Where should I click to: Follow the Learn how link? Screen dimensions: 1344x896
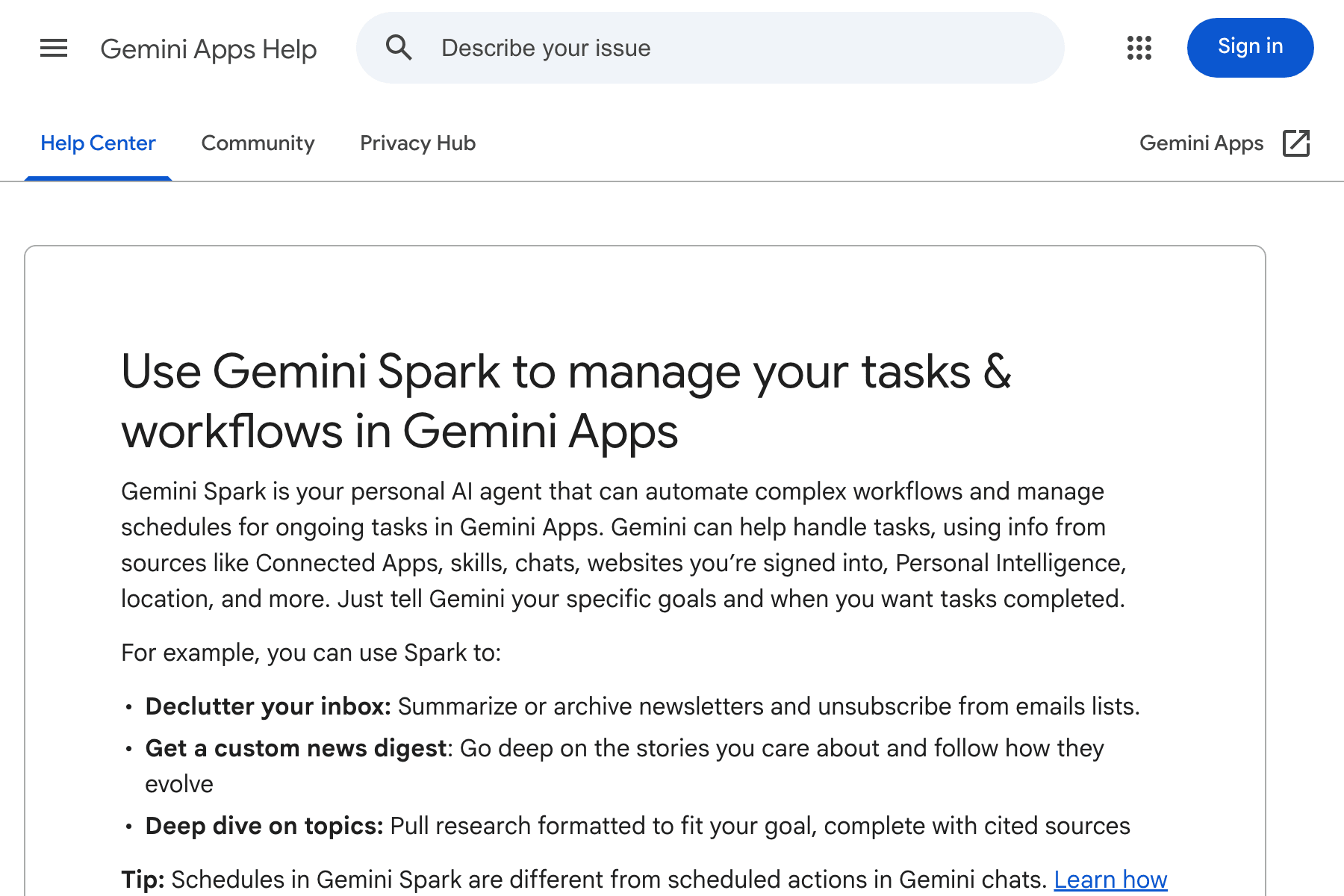coord(1110,880)
